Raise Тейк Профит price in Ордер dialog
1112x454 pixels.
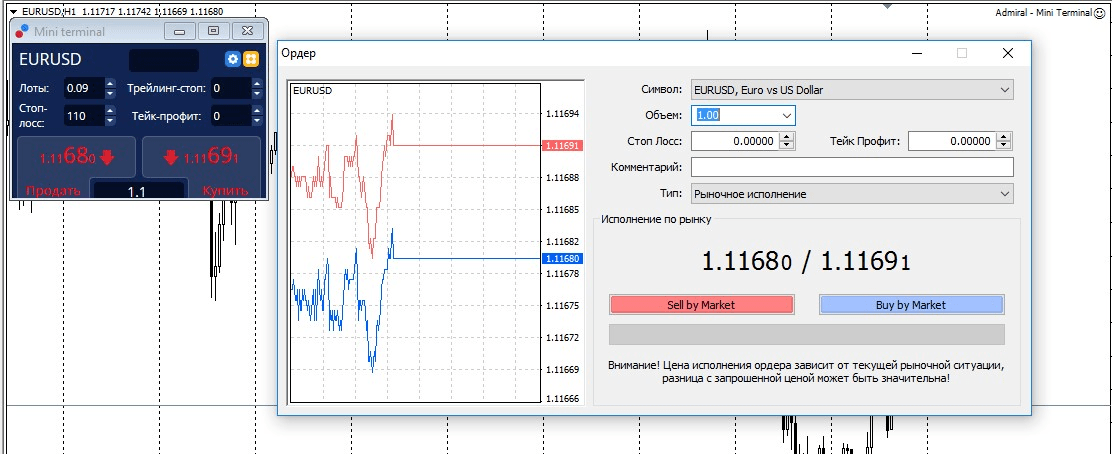(x=1003, y=138)
